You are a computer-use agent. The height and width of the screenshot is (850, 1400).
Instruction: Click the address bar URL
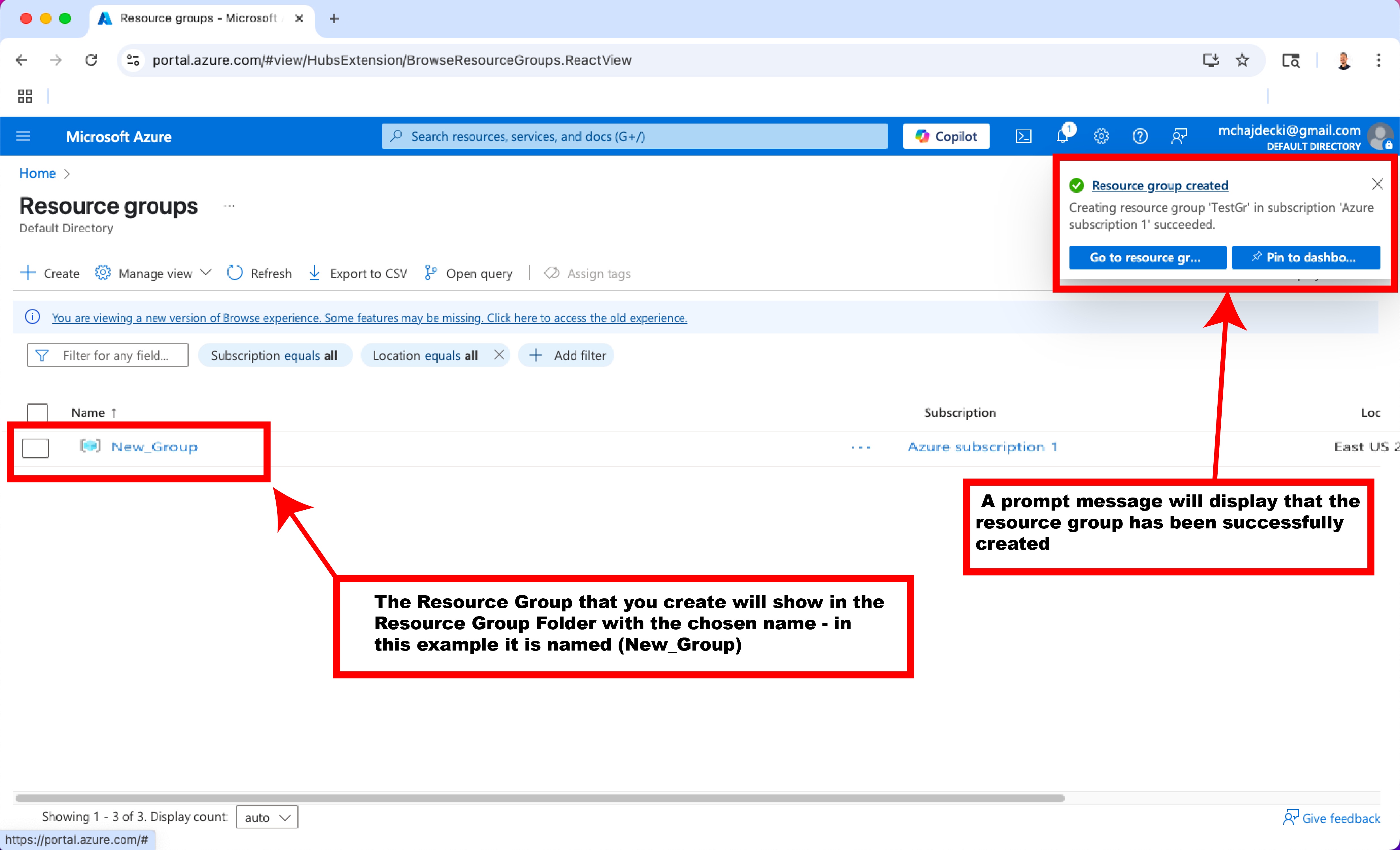tap(392, 60)
